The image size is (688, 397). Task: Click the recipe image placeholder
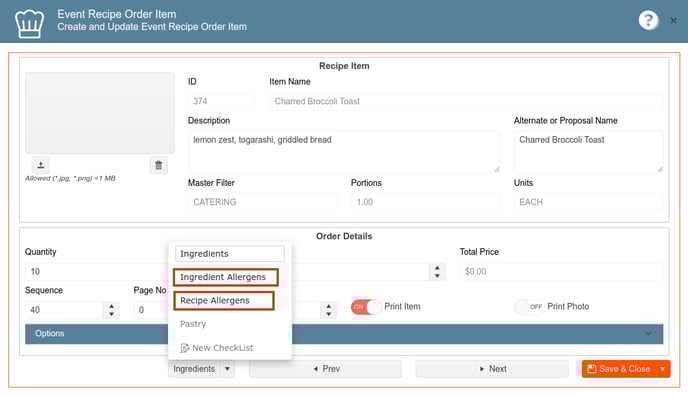click(x=100, y=113)
